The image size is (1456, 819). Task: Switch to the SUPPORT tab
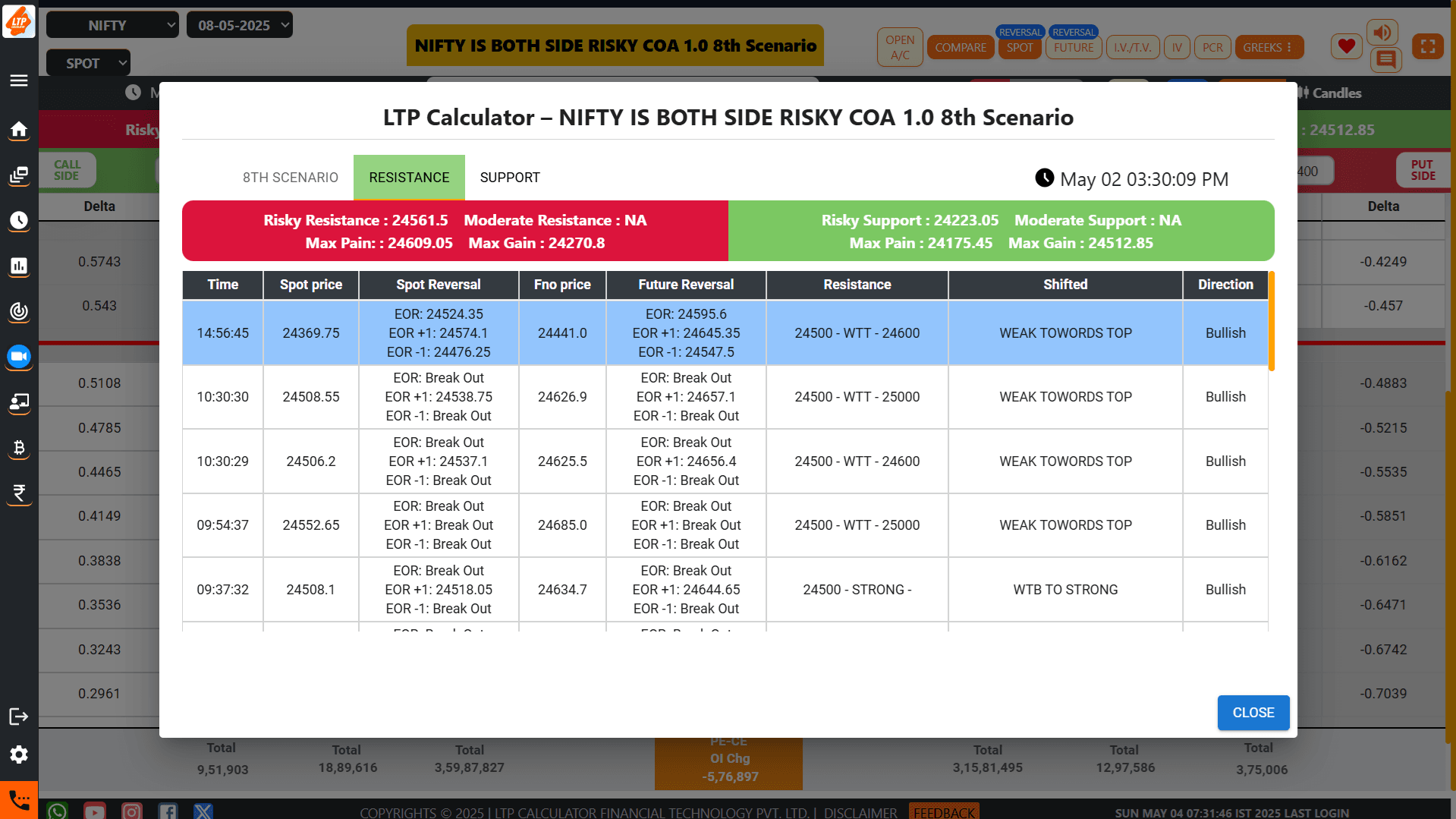point(509,177)
